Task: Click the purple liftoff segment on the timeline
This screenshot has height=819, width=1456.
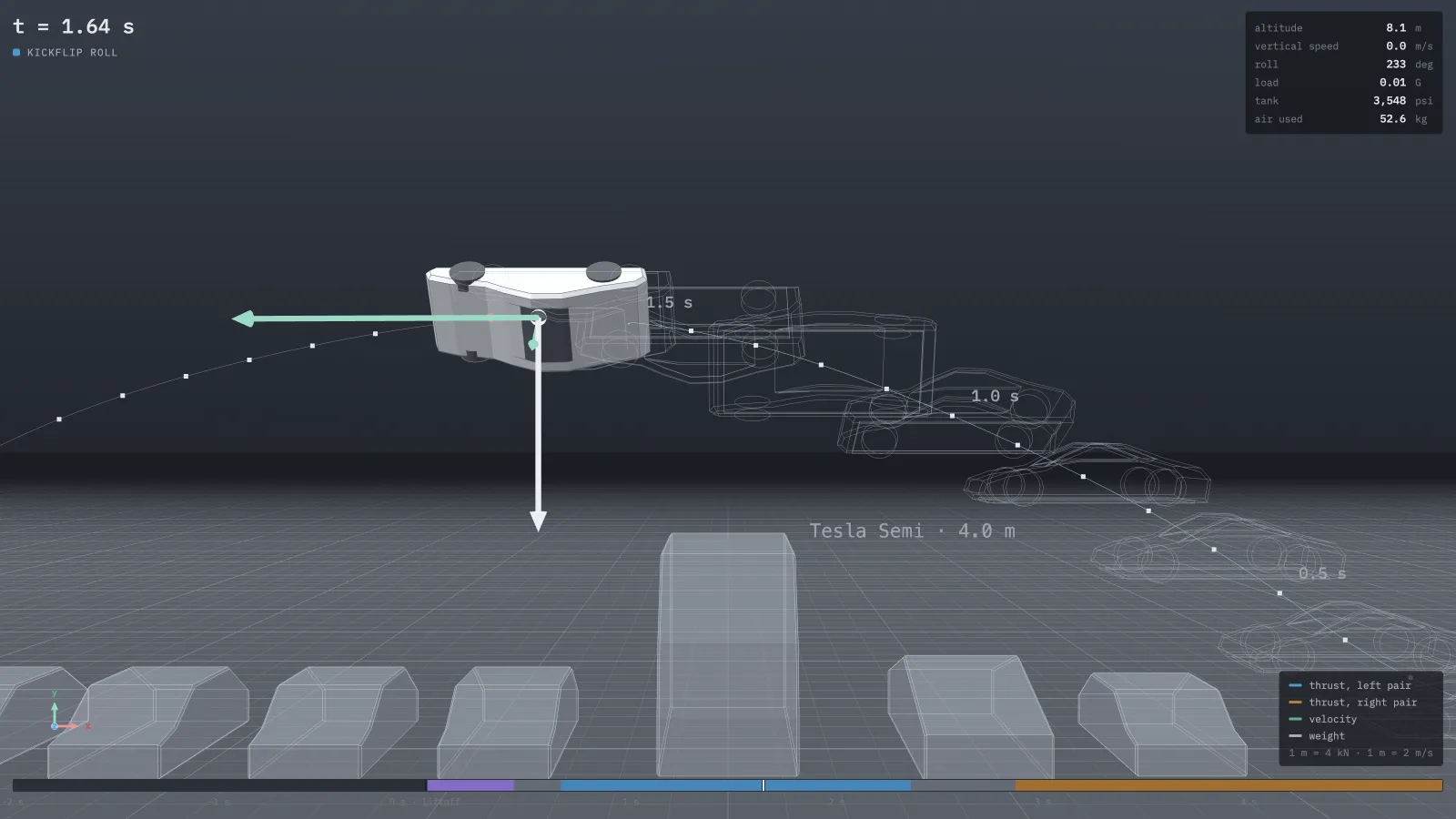Action: [x=470, y=785]
